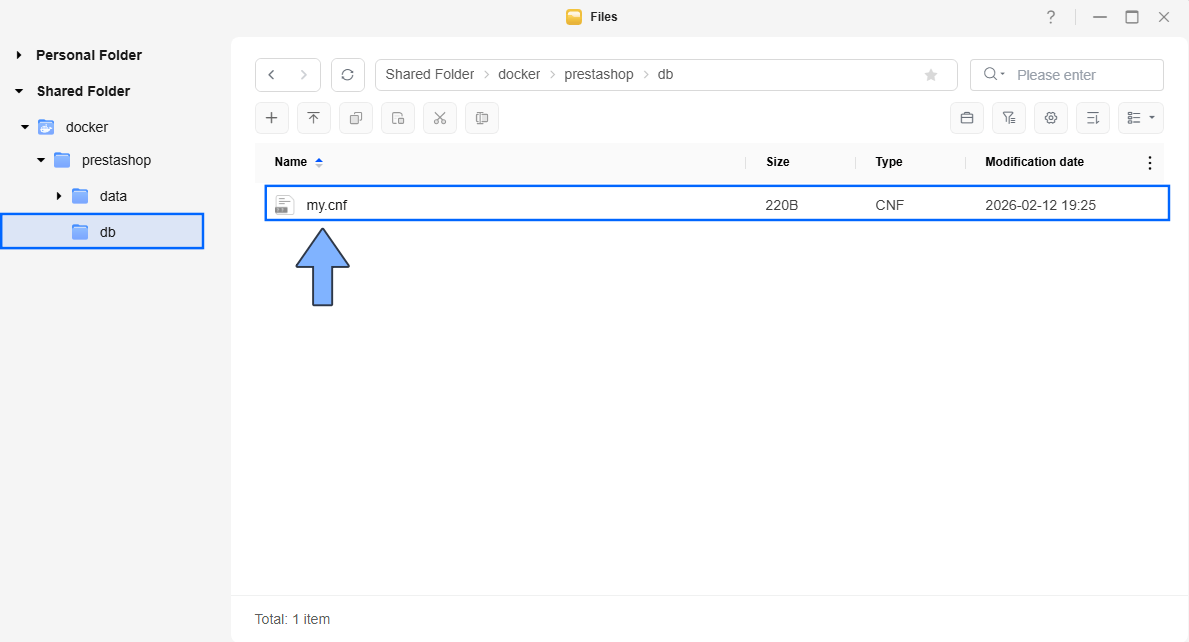This screenshot has height=642, width=1189.
Task: Click the briefcase toolbox icon
Action: [x=967, y=118]
